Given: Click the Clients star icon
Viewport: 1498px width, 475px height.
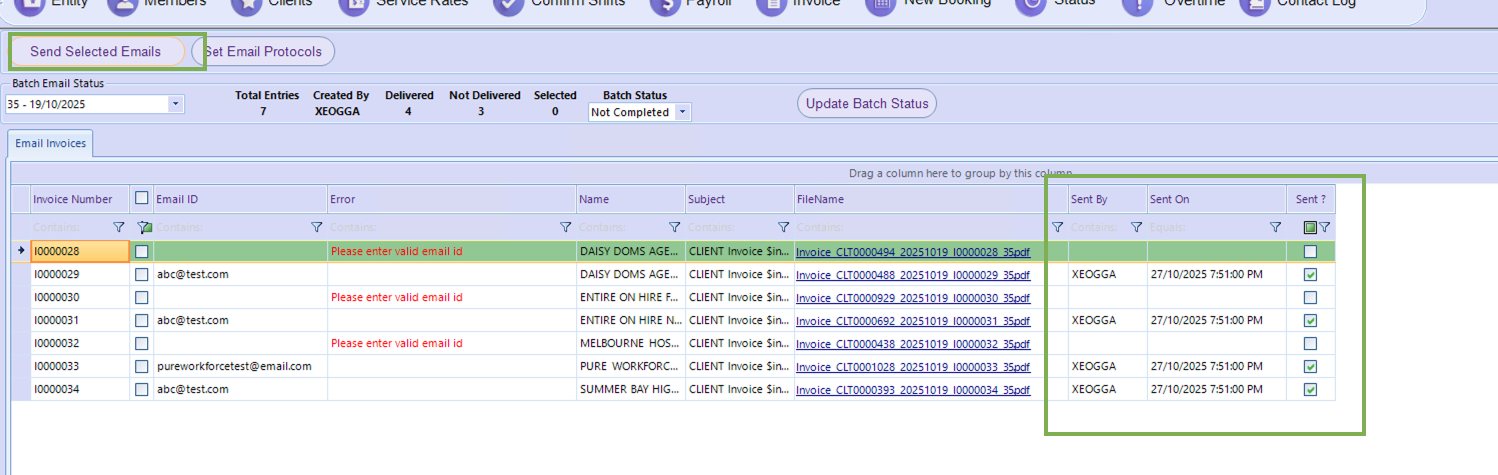Looking at the screenshot, I should point(245,5).
